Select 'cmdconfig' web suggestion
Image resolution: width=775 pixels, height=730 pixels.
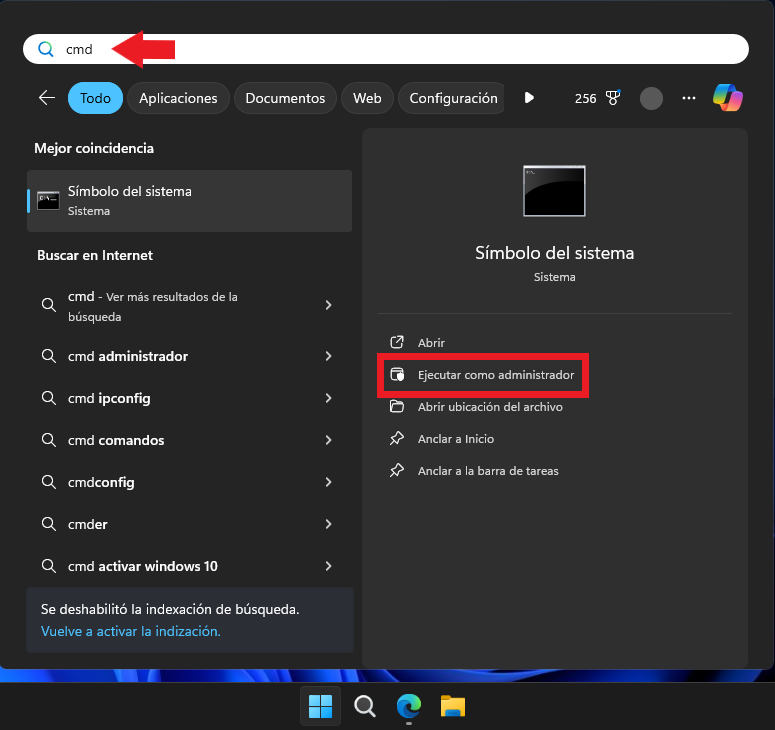click(189, 482)
